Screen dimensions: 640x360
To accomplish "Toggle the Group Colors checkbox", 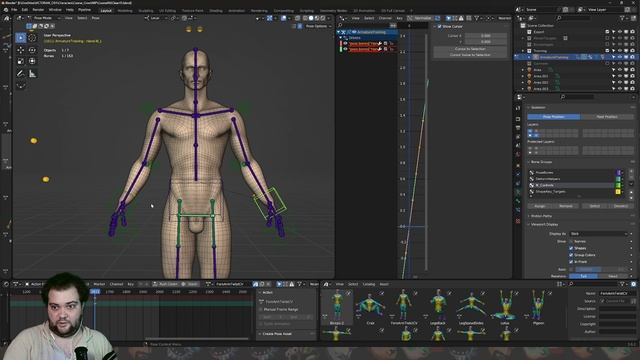I will (571, 255).
